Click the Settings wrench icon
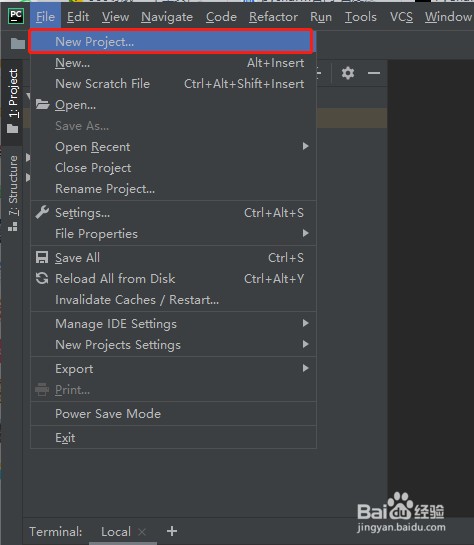 (42, 212)
